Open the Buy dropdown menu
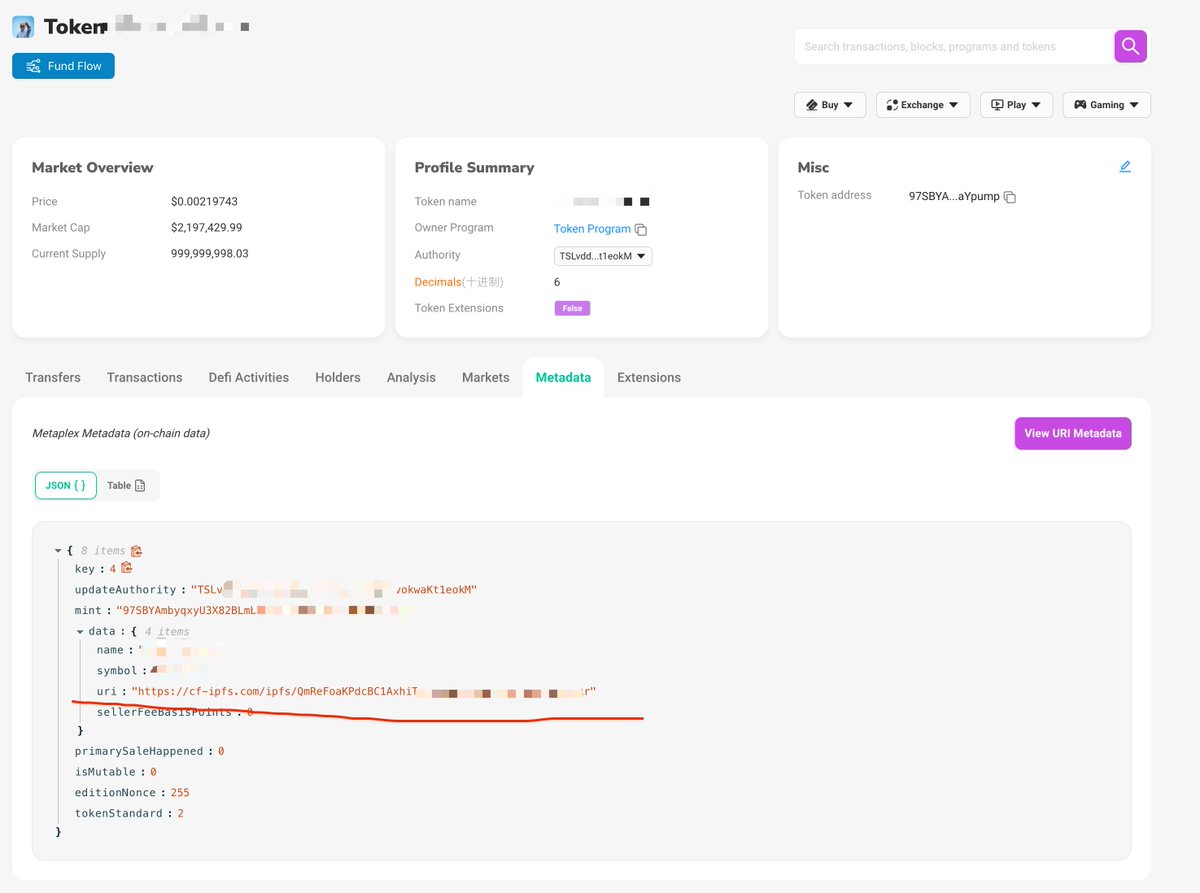Viewport: 1200px width, 893px height. point(830,105)
